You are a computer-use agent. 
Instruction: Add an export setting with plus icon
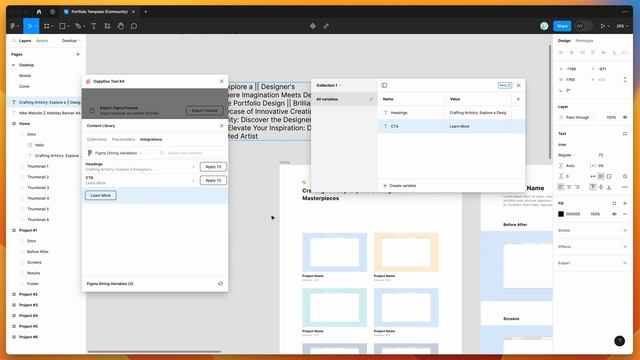(625, 263)
